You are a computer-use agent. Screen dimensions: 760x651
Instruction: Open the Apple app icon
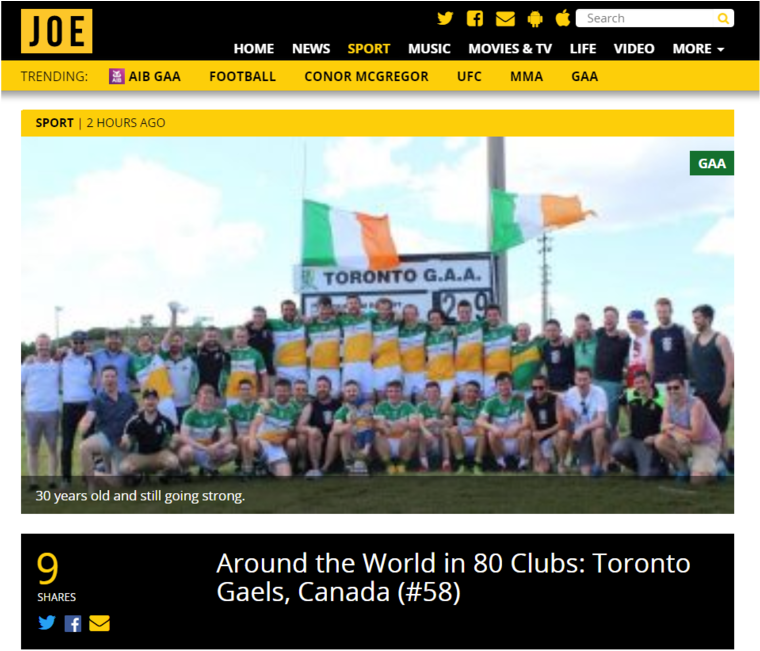click(x=562, y=18)
